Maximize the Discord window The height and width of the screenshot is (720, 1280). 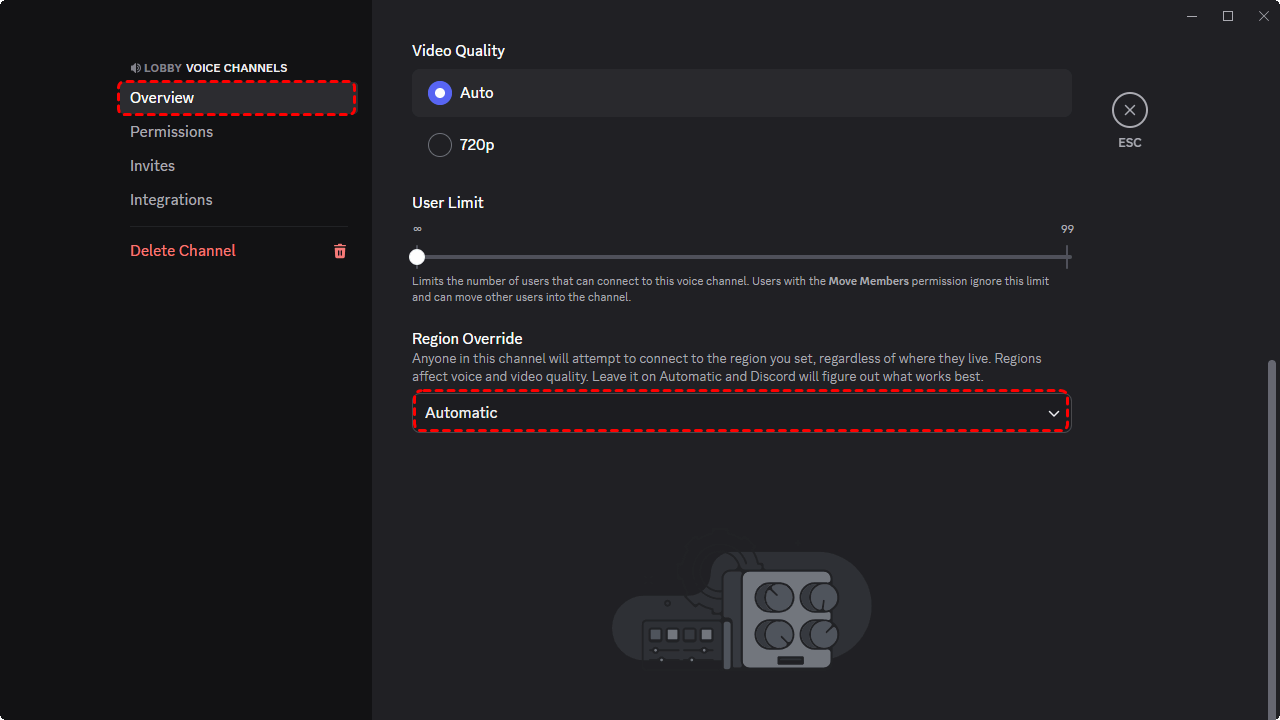[x=1228, y=16]
